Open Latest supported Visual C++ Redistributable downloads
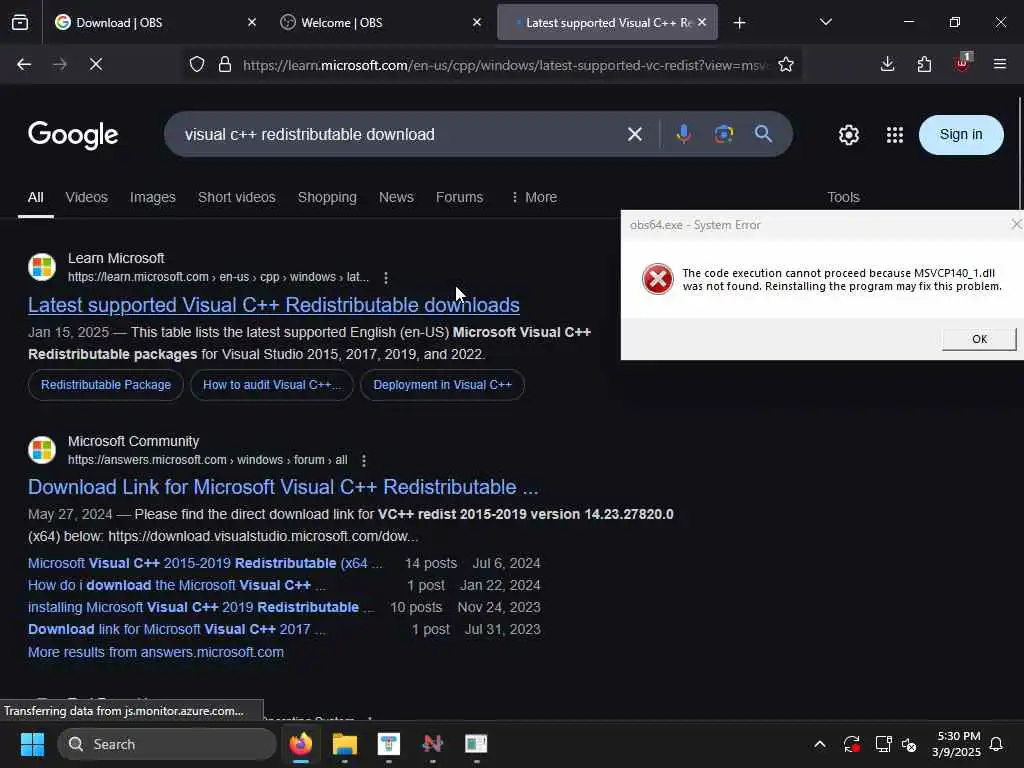Screen dimensions: 1024x768 [x=274, y=305]
